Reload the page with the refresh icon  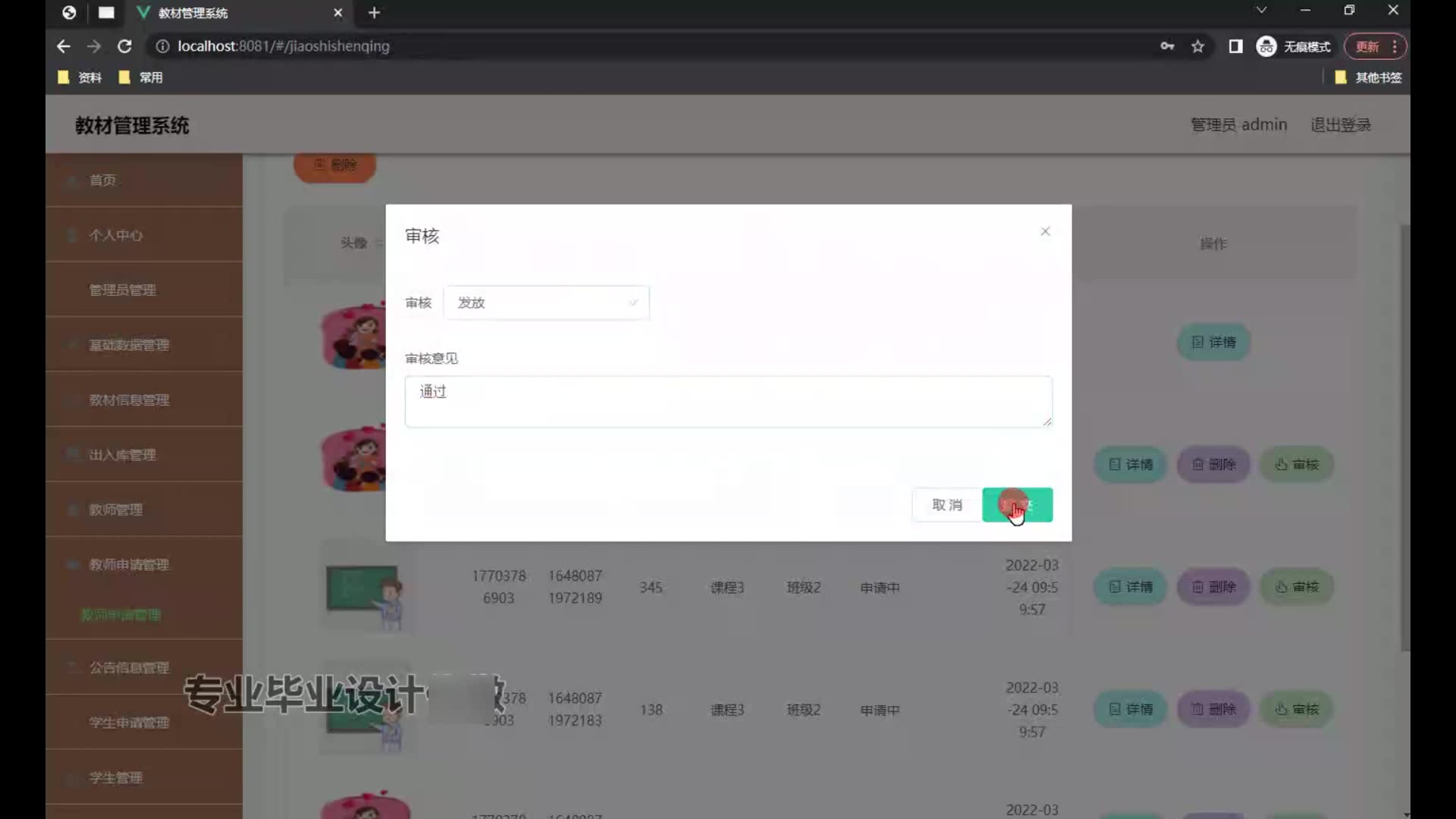(x=125, y=46)
